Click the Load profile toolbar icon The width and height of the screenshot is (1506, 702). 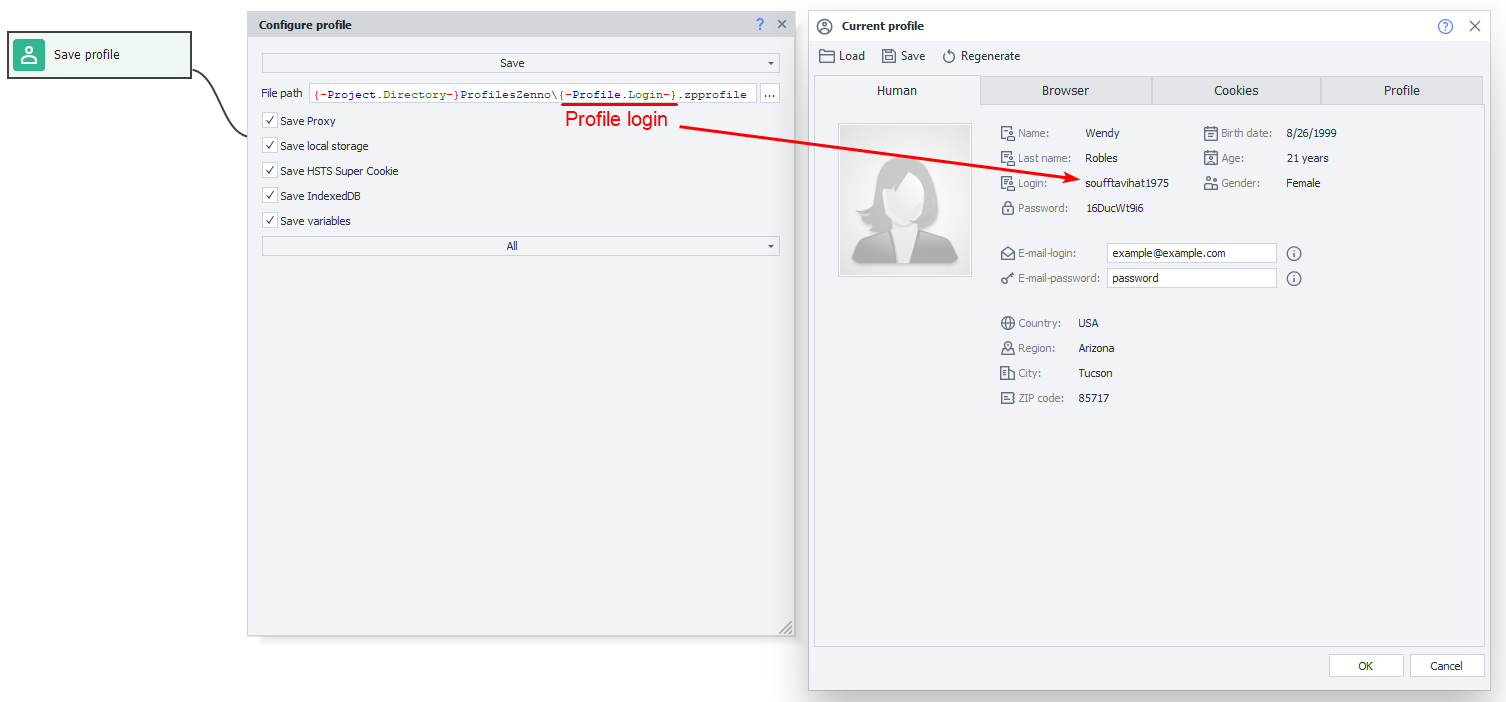click(827, 56)
